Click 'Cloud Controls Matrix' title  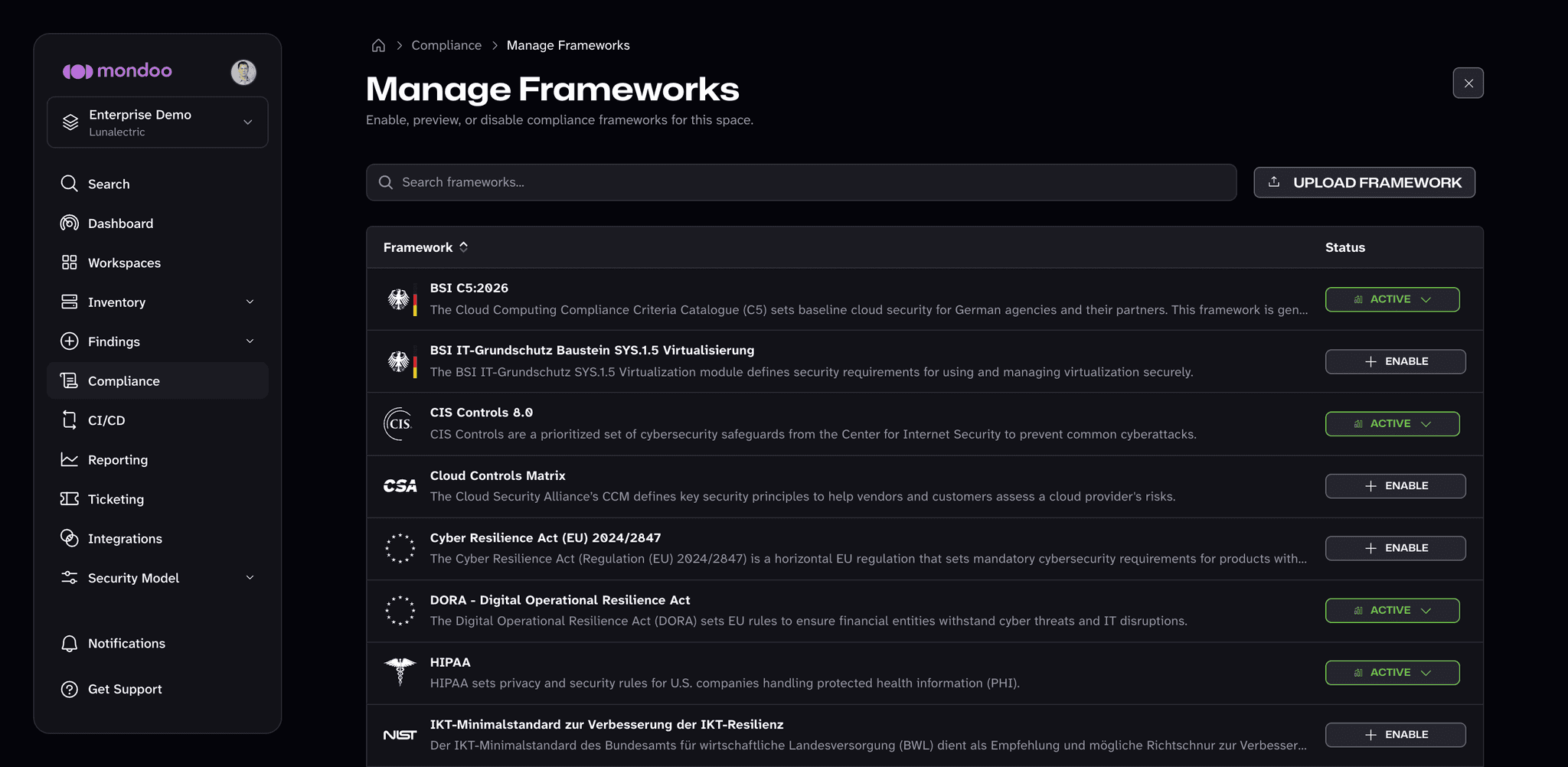[498, 475]
